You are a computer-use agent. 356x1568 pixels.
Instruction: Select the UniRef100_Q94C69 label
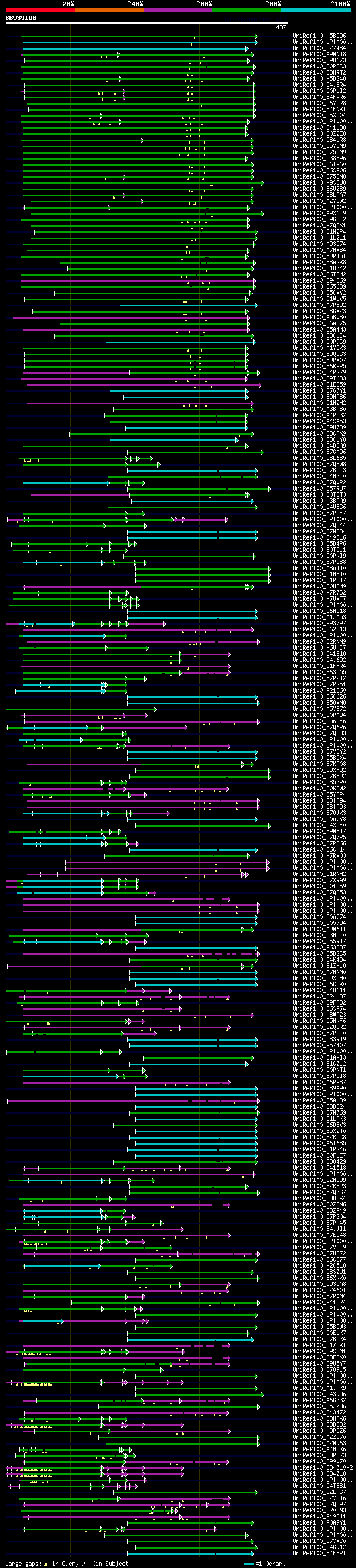click(x=319, y=280)
